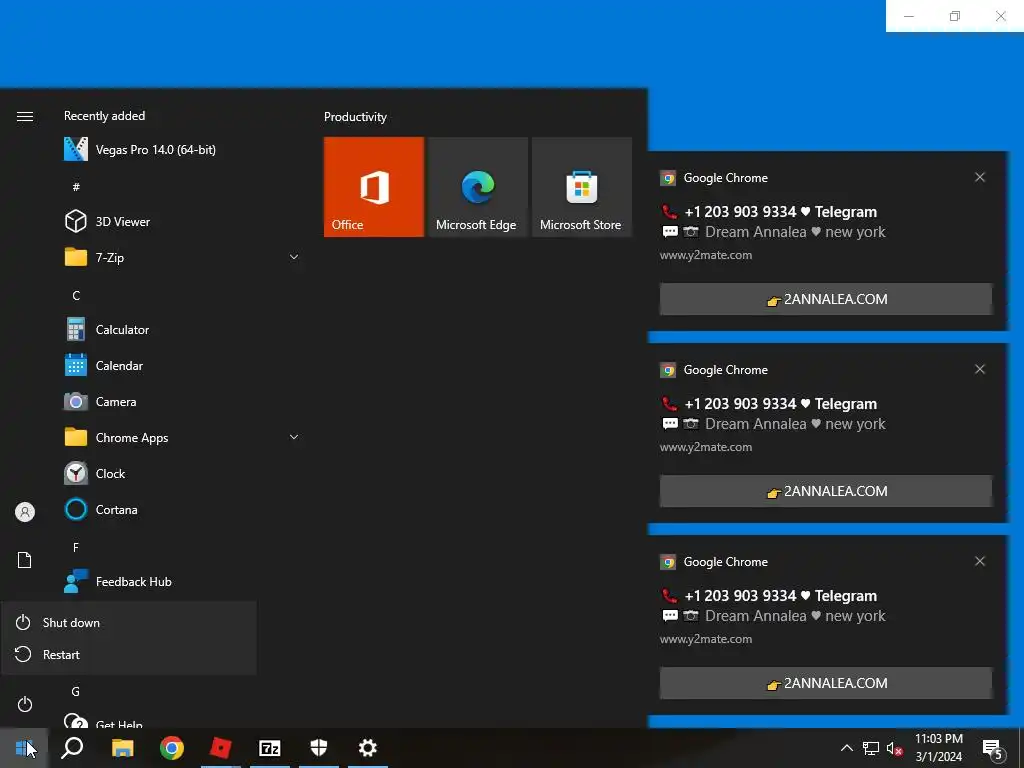Open Settings gear on taskbar
The width and height of the screenshot is (1024, 768).
(x=368, y=748)
